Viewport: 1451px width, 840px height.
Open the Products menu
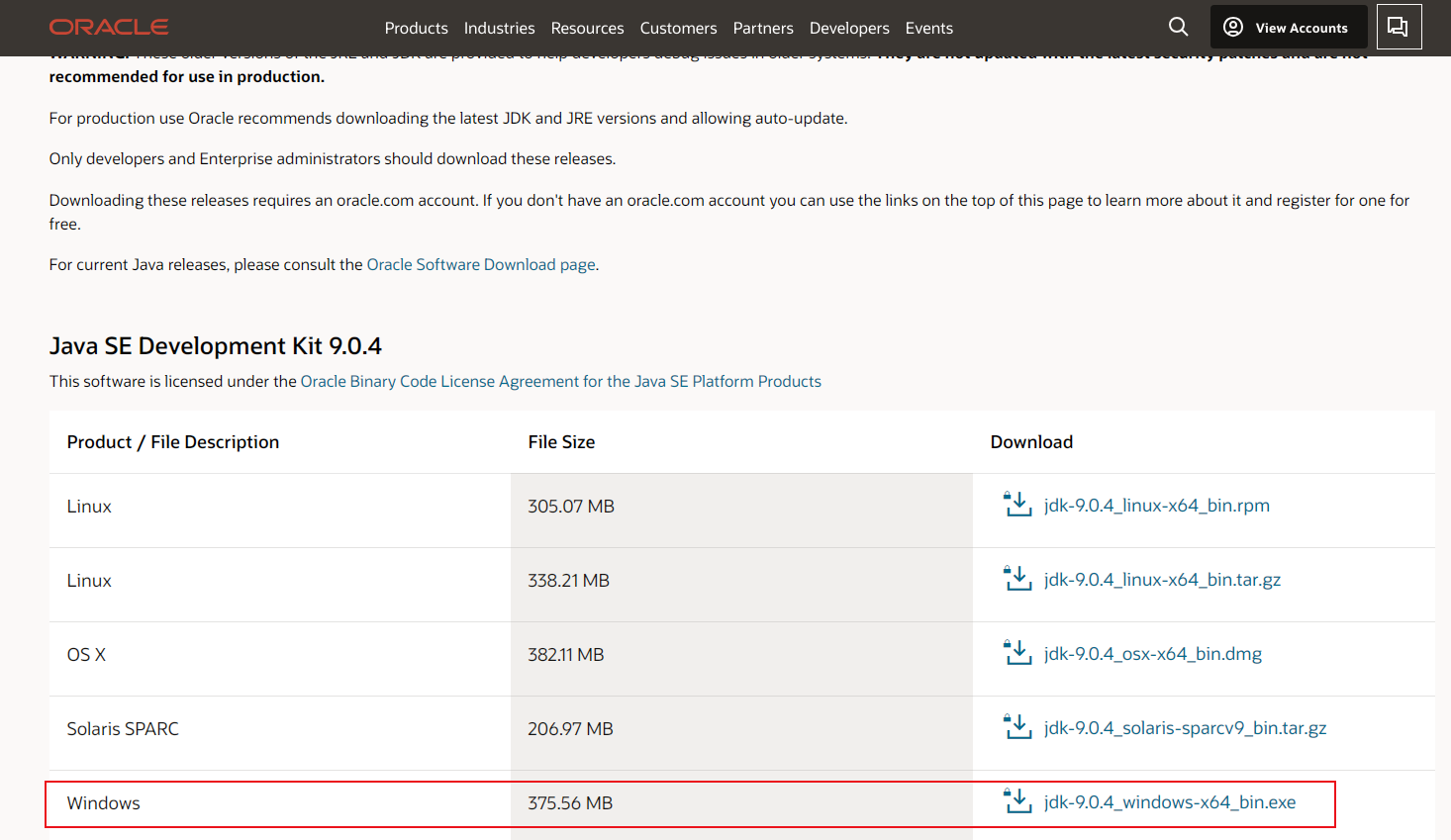[x=416, y=28]
